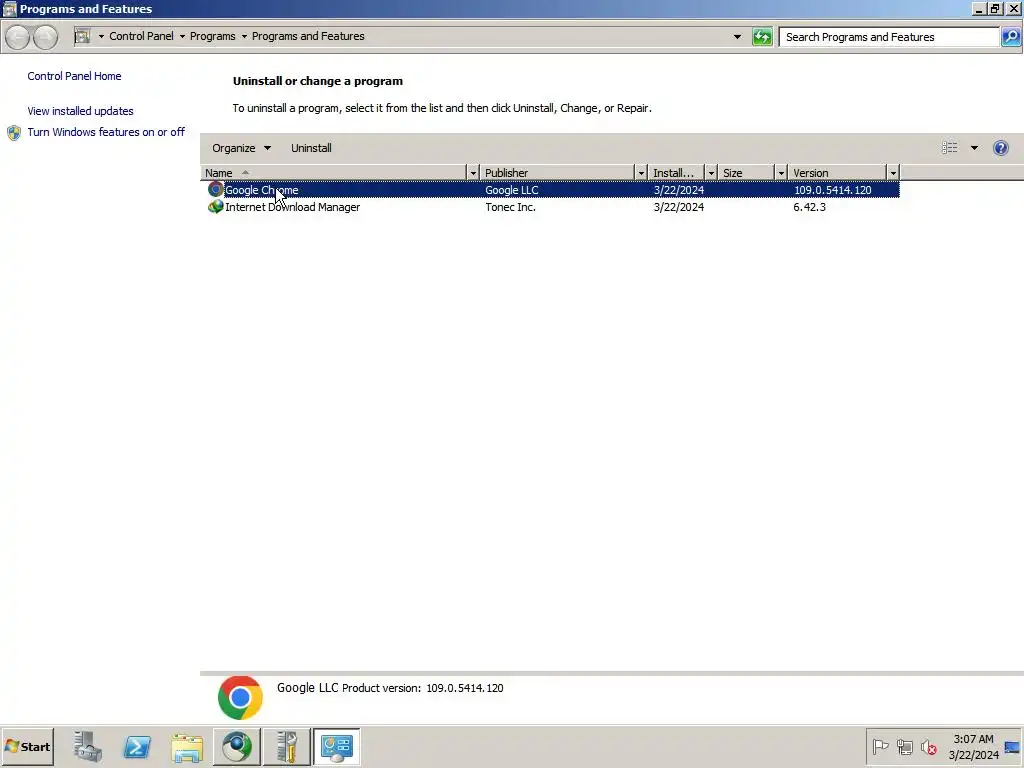Open the Size column filter dropdown
This screenshot has height=768, width=1024.
coord(781,173)
